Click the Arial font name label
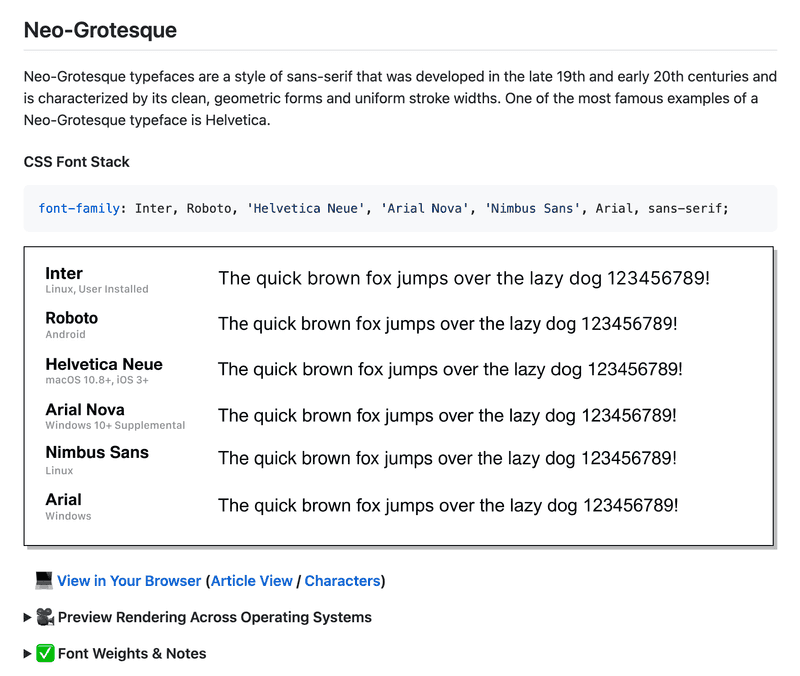 63,499
